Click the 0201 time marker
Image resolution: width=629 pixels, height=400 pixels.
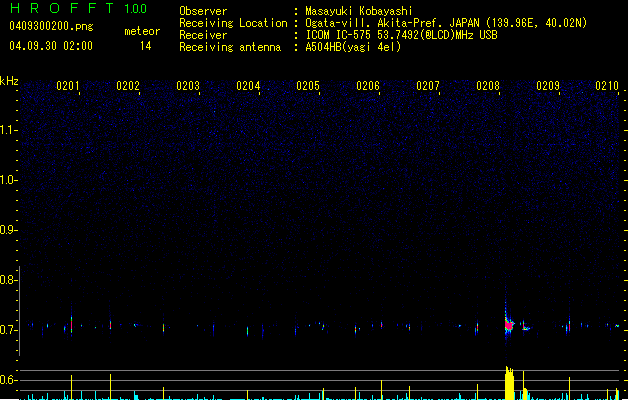coord(68,86)
